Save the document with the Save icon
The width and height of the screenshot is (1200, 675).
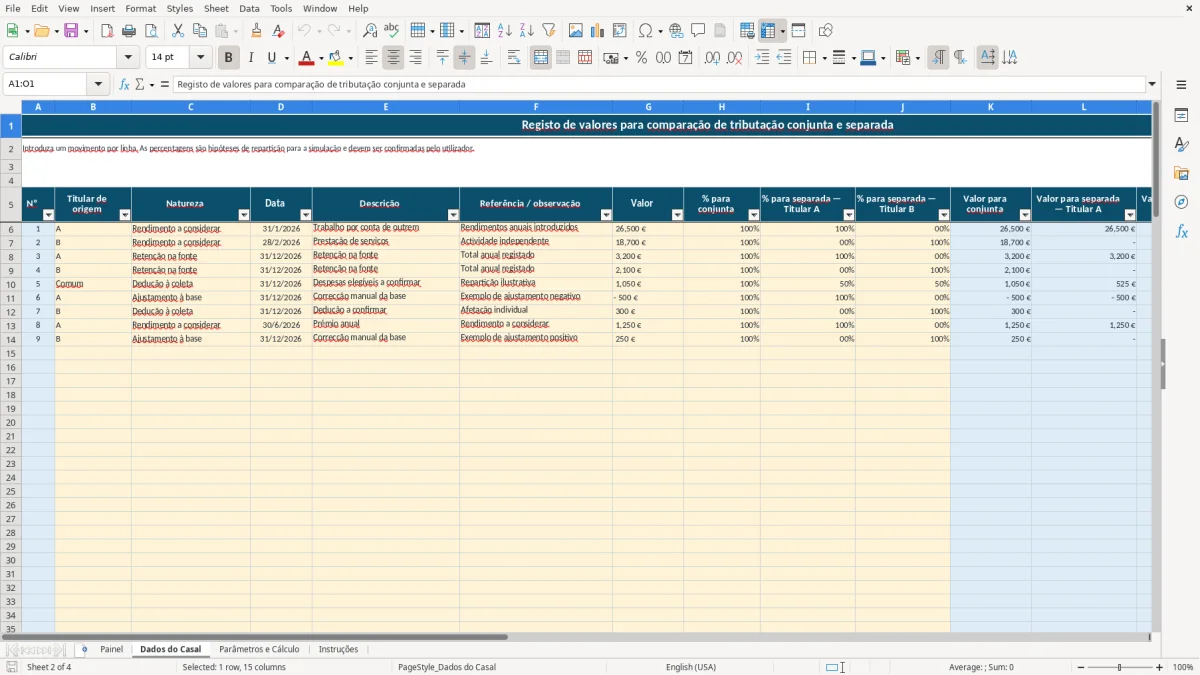click(x=71, y=31)
